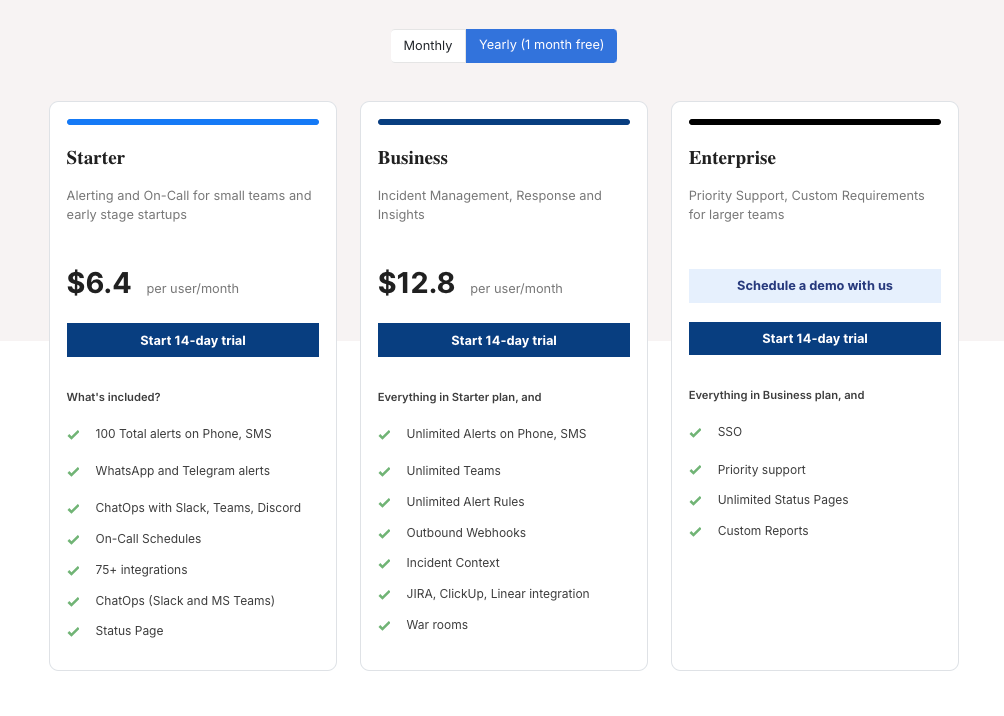Click checkmark next to Outbound Webhooks
1004x716 pixels.
click(x=384, y=534)
